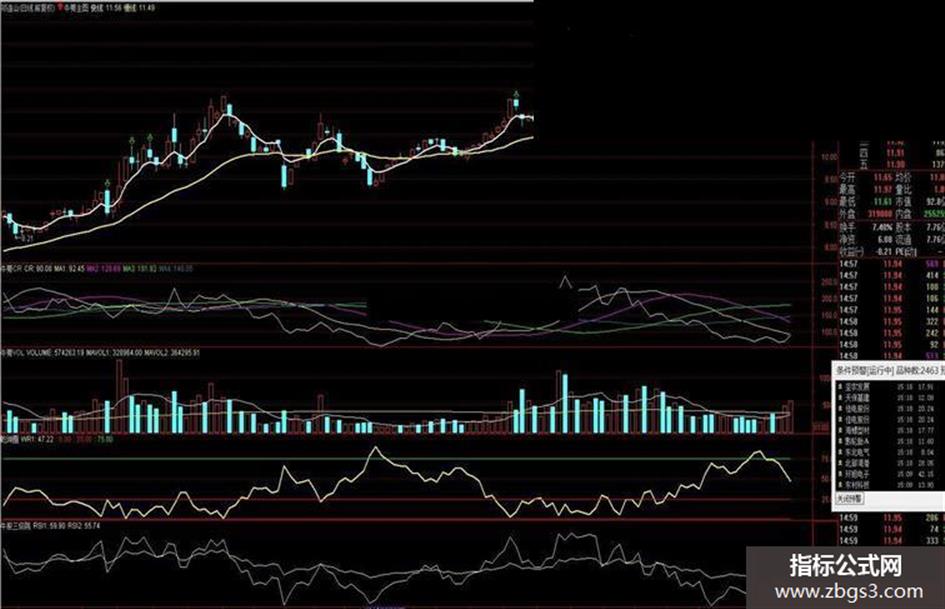Select the 净资 6.08 quote field
Image resolution: width=945 pixels, height=609 pixels.
(867, 239)
